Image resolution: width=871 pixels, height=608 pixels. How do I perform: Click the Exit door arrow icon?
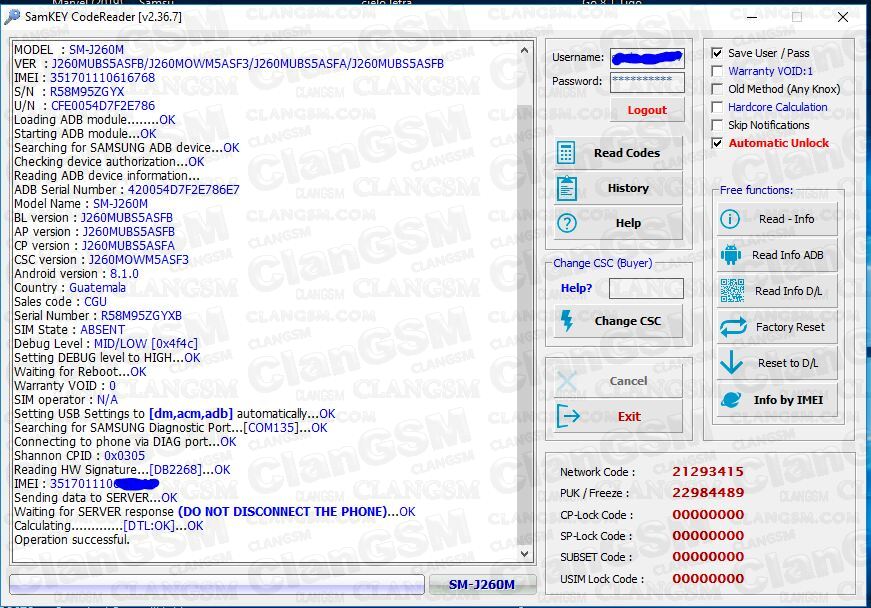pyautogui.click(x=568, y=416)
